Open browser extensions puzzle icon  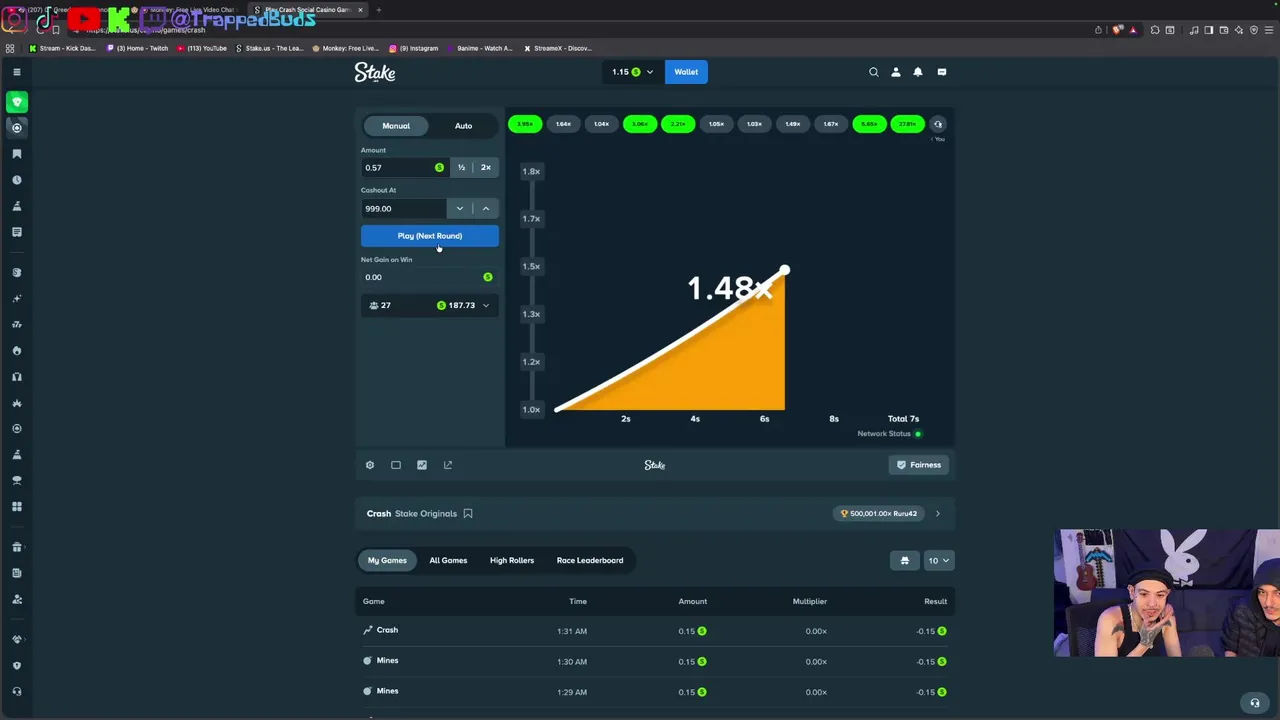point(1155,30)
